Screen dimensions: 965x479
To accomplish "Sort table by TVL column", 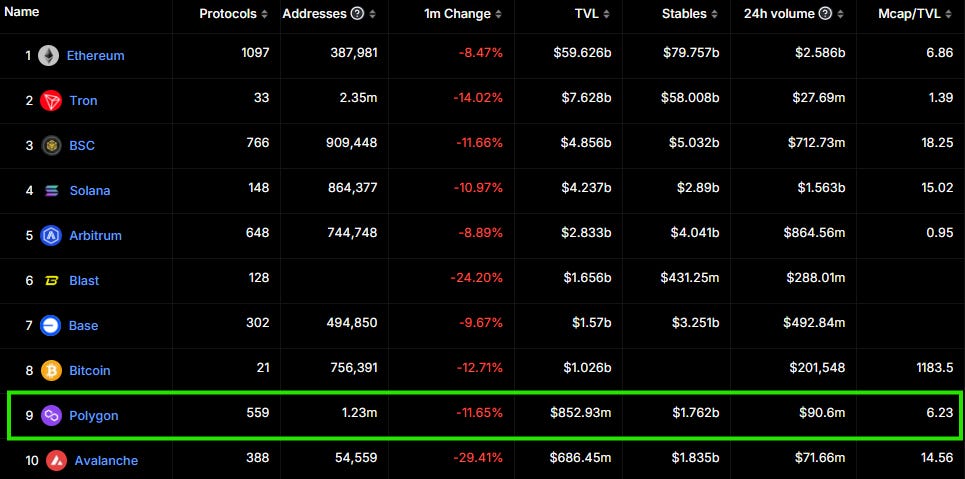I will (x=607, y=14).
